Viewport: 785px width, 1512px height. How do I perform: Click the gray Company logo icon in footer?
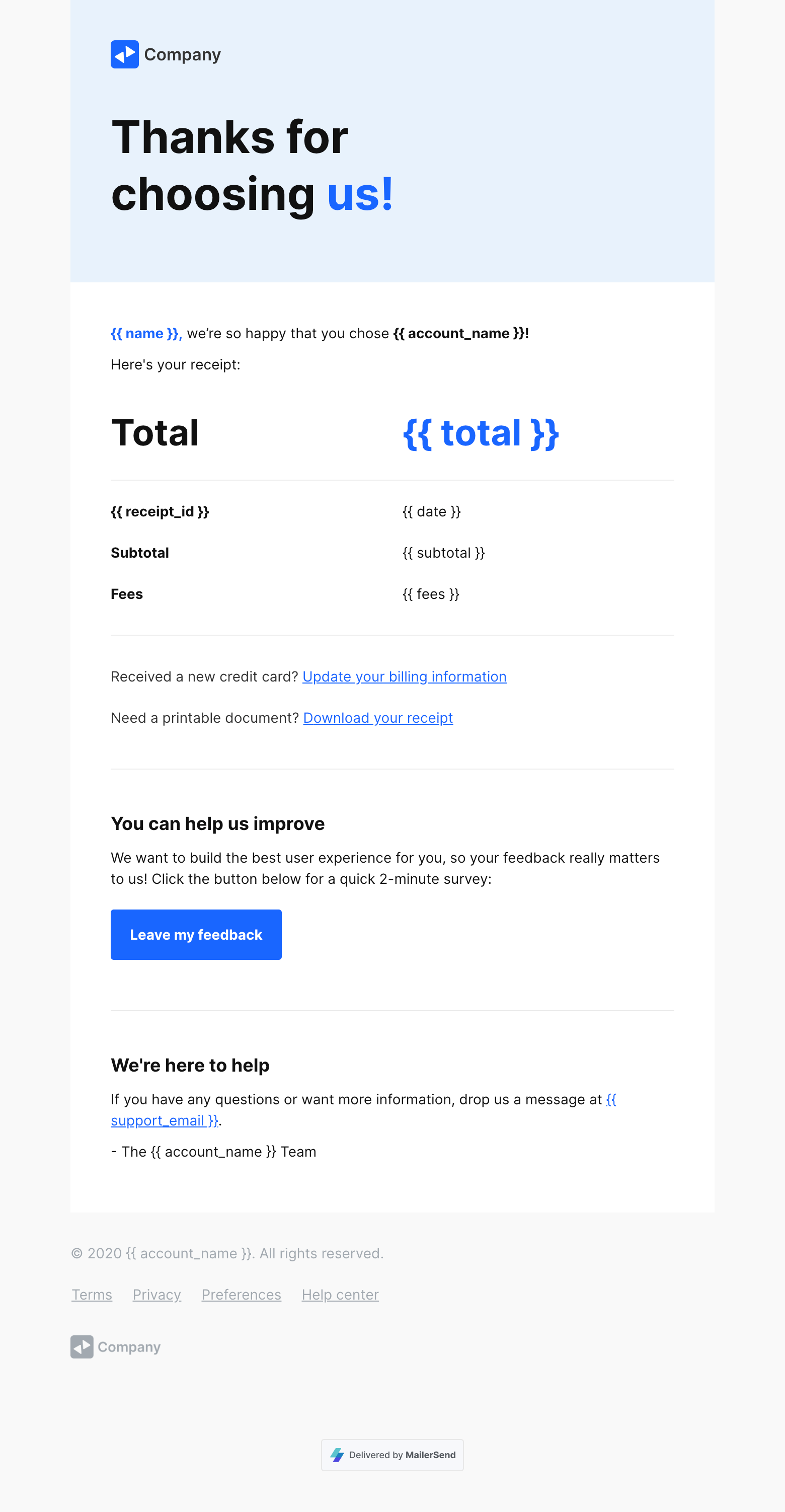tap(82, 1346)
